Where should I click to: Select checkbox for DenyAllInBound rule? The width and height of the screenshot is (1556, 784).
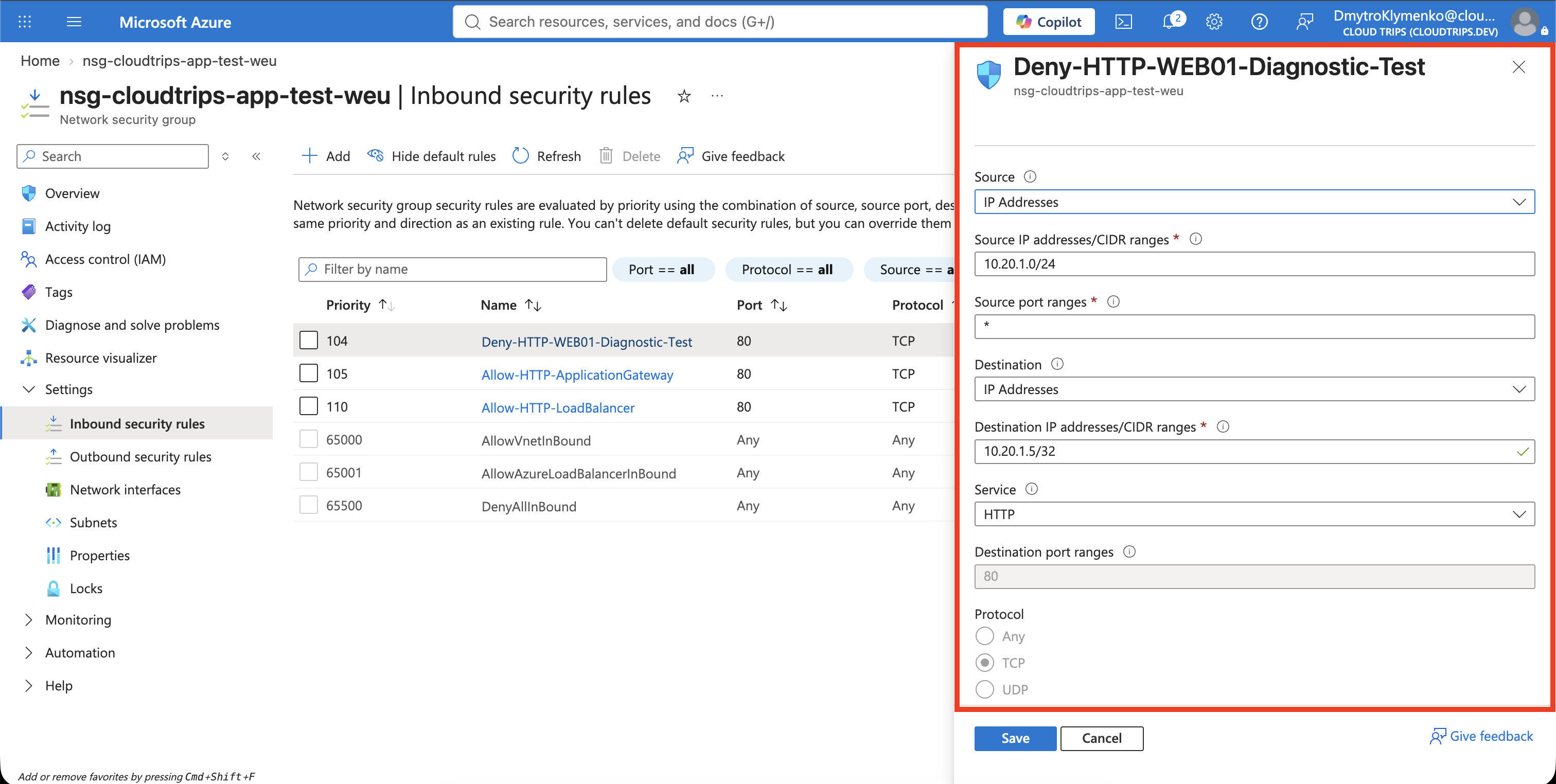point(309,505)
